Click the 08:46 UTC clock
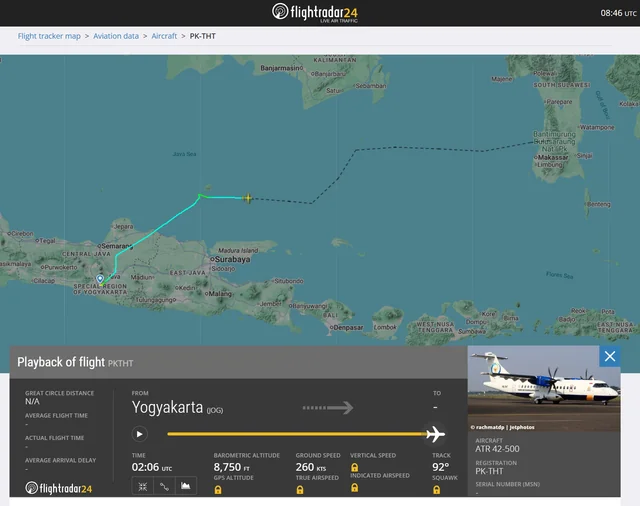 click(618, 13)
